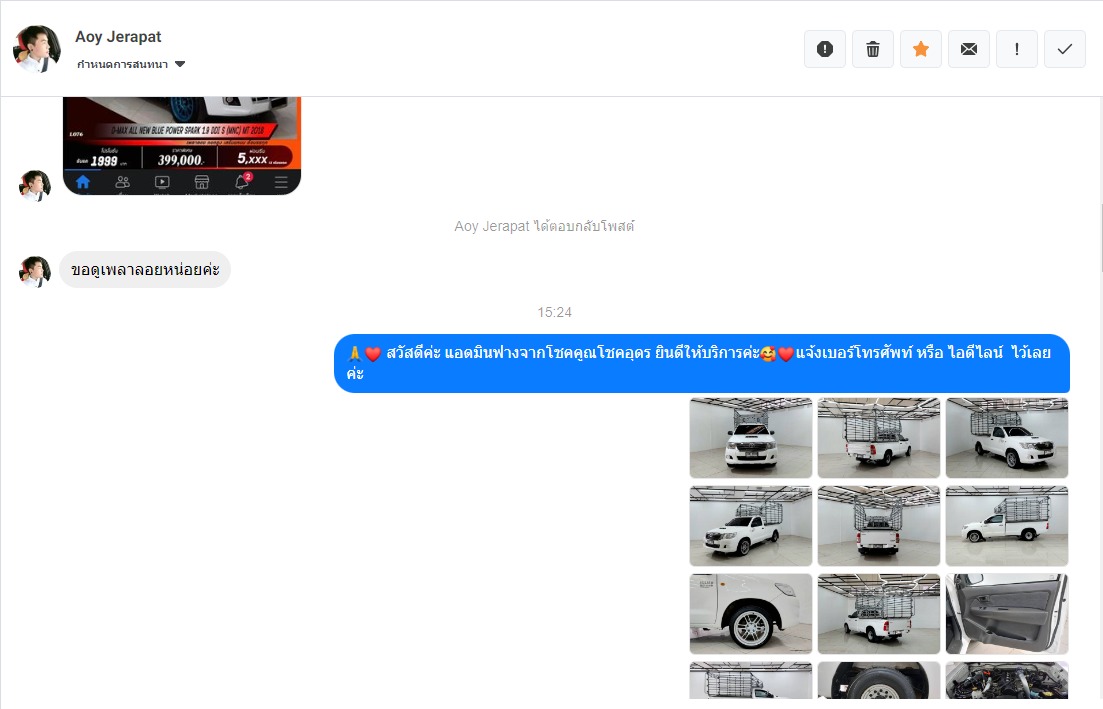This screenshot has width=1103, height=709.
Task: Open first-row middle rear-angle truck photo
Action: [x=879, y=438]
